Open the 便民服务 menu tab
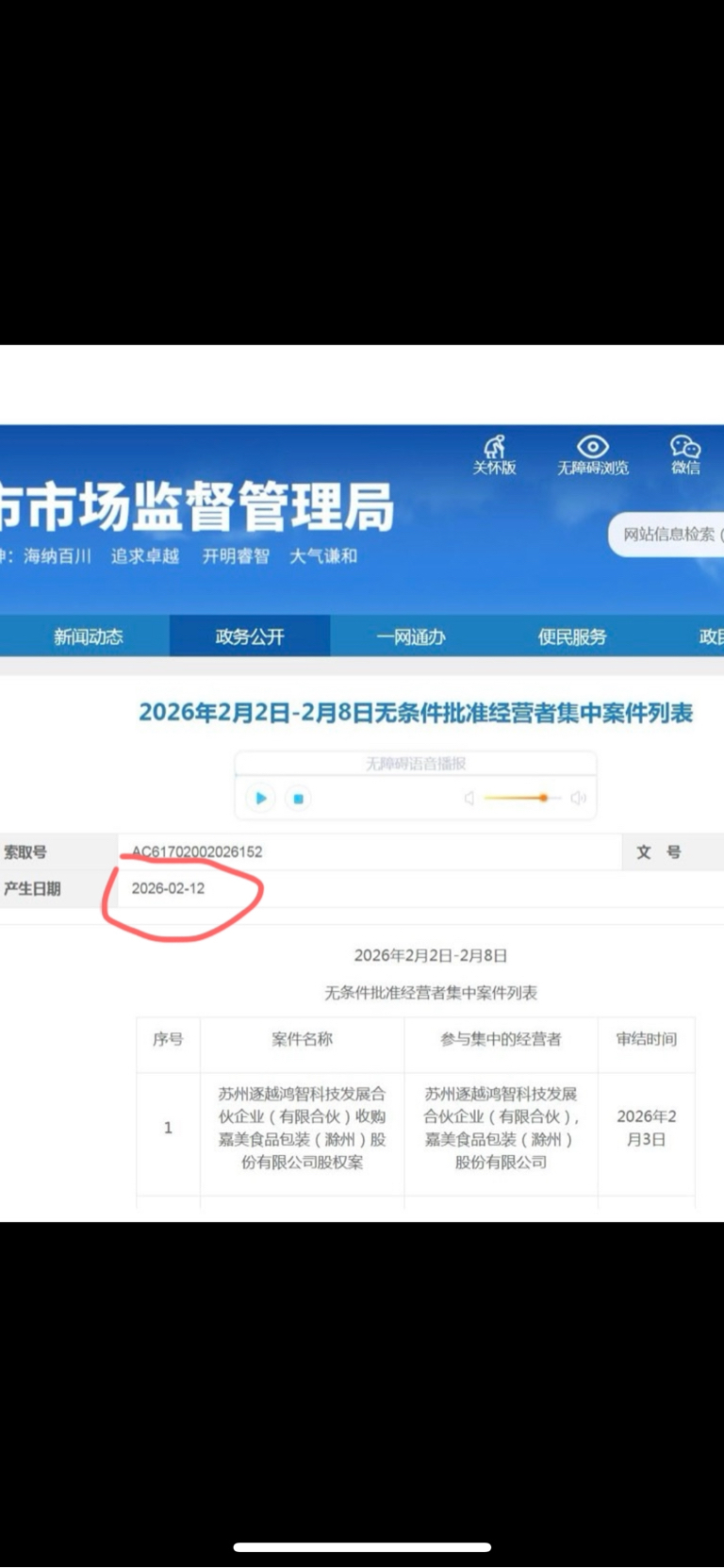Viewport: 724px width, 1568px height. 572,637
